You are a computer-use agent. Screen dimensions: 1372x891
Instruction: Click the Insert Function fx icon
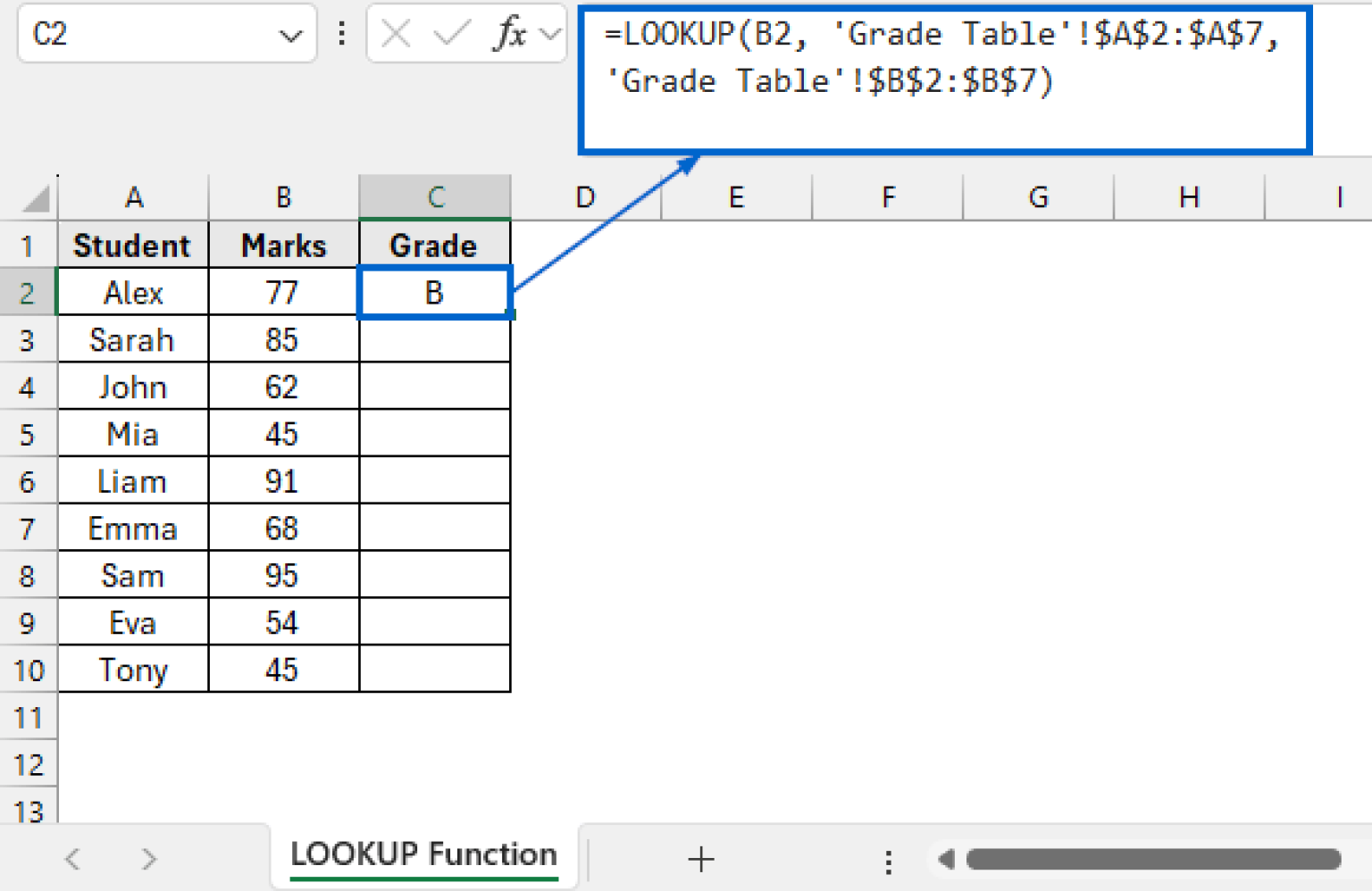510,34
